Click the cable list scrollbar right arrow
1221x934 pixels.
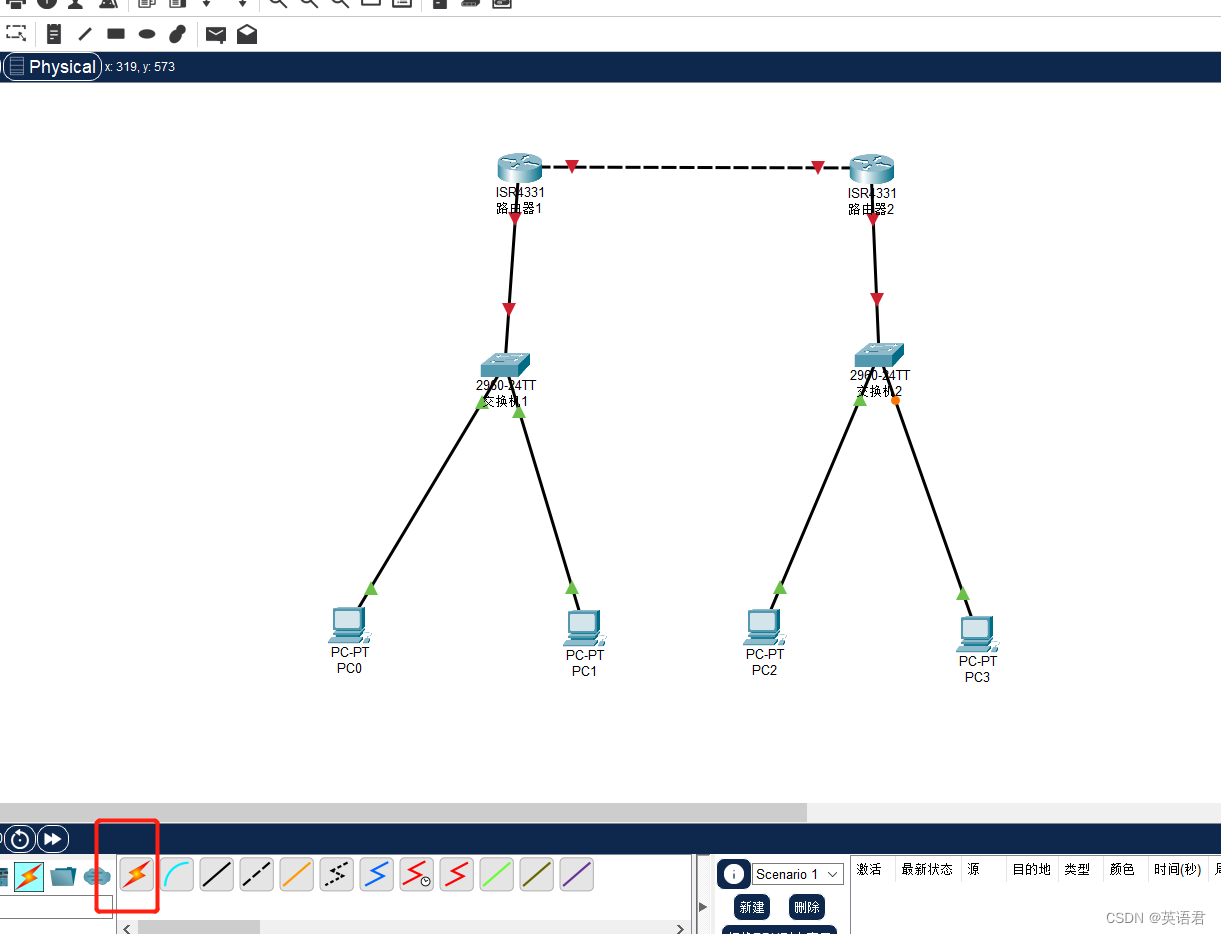click(x=681, y=928)
